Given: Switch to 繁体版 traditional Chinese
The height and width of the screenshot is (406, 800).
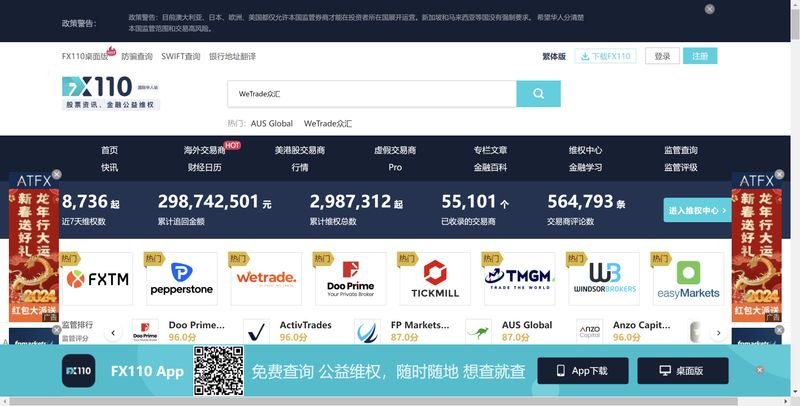Looking at the screenshot, I should [x=554, y=57].
